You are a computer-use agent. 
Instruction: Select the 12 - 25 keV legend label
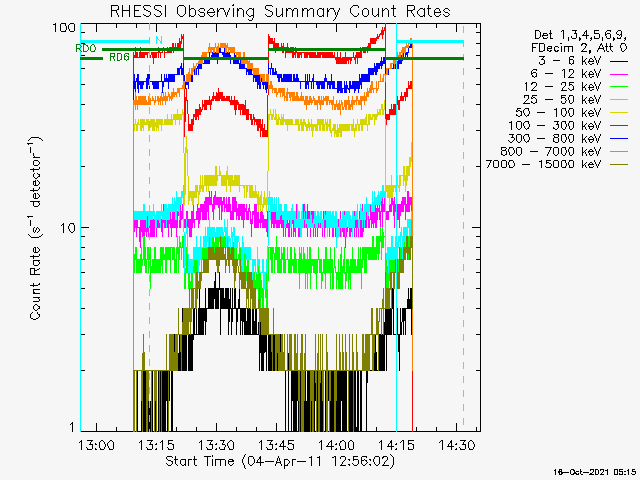click(562, 87)
